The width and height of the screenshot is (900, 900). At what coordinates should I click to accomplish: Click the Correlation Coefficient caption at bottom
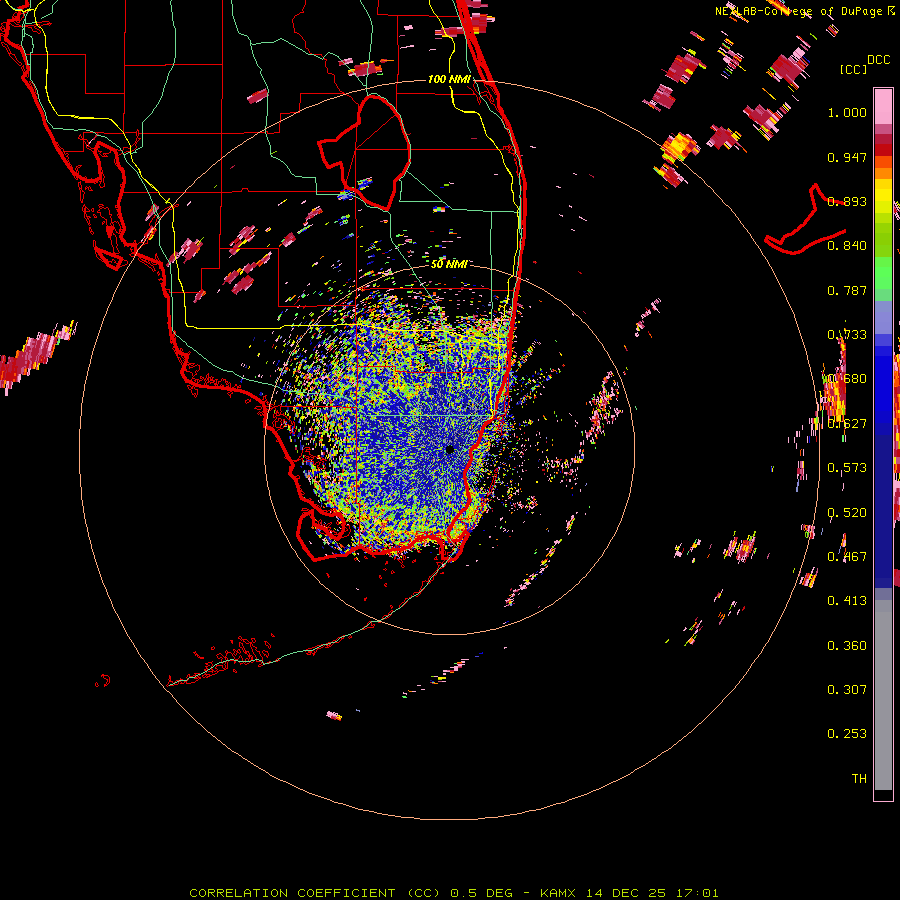453,893
